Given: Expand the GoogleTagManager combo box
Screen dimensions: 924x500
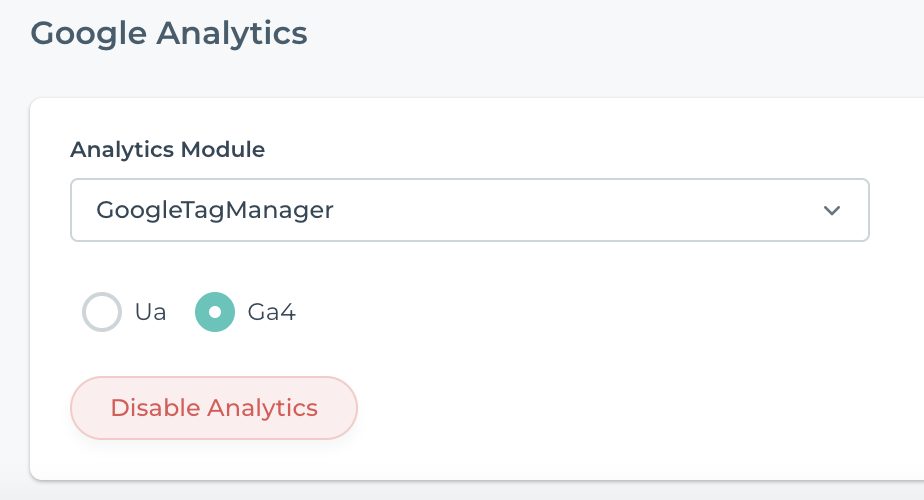Looking at the screenshot, I should tap(469, 210).
